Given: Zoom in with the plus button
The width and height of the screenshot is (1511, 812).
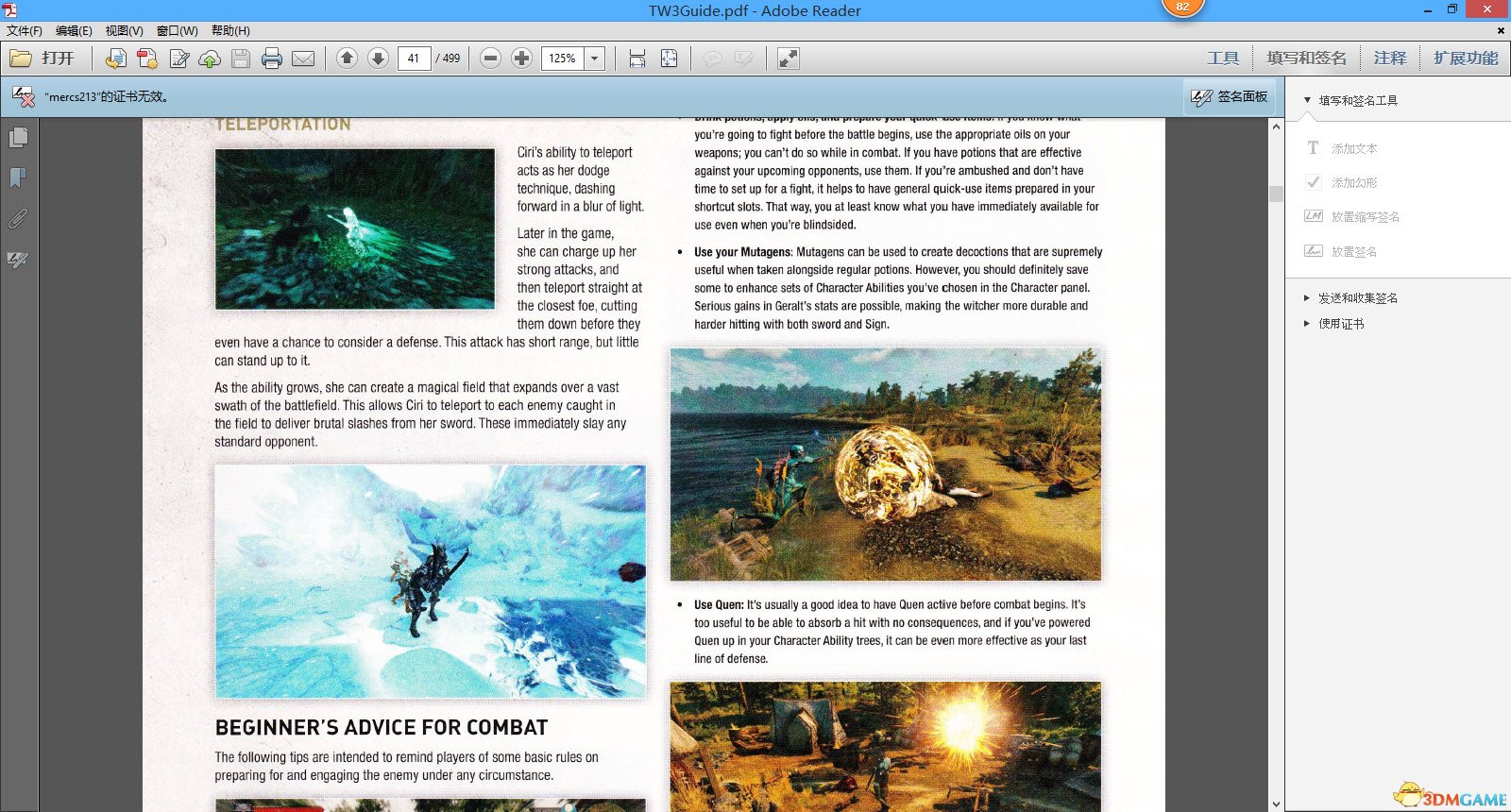Looking at the screenshot, I should pos(521,59).
